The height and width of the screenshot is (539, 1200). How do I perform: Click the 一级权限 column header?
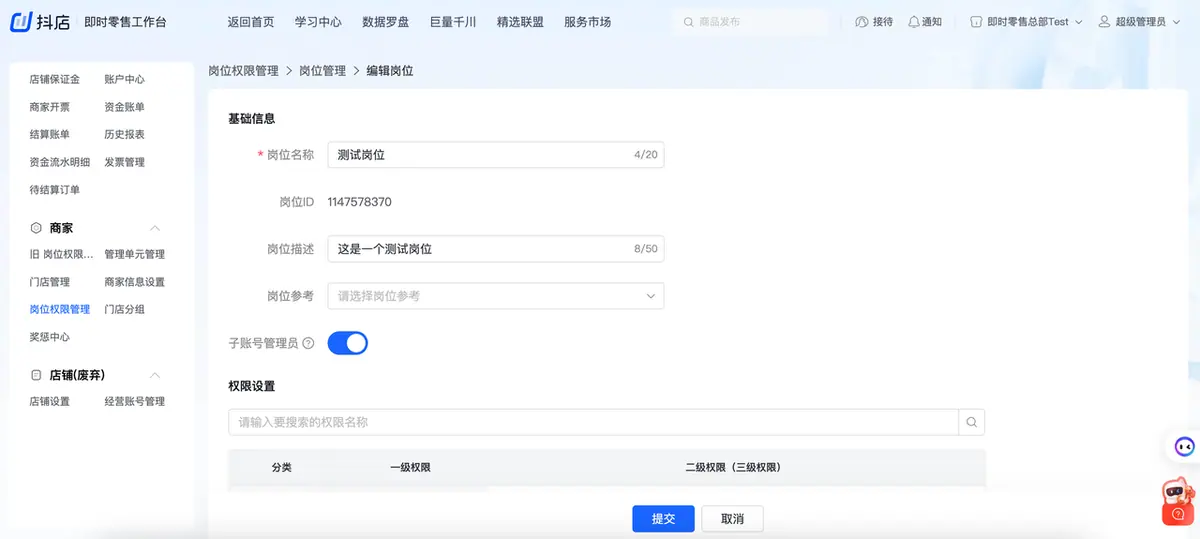(x=410, y=467)
